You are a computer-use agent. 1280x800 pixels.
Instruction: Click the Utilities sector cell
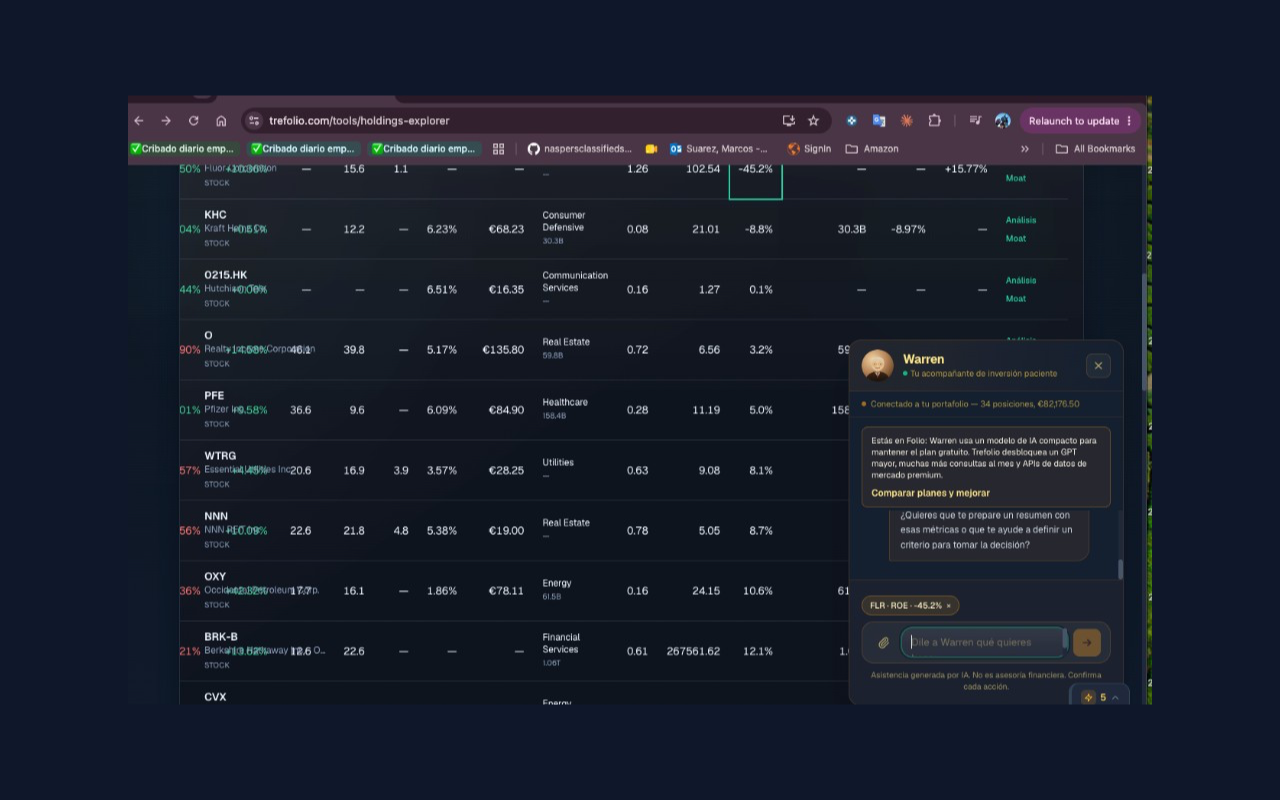pyautogui.click(x=558, y=462)
